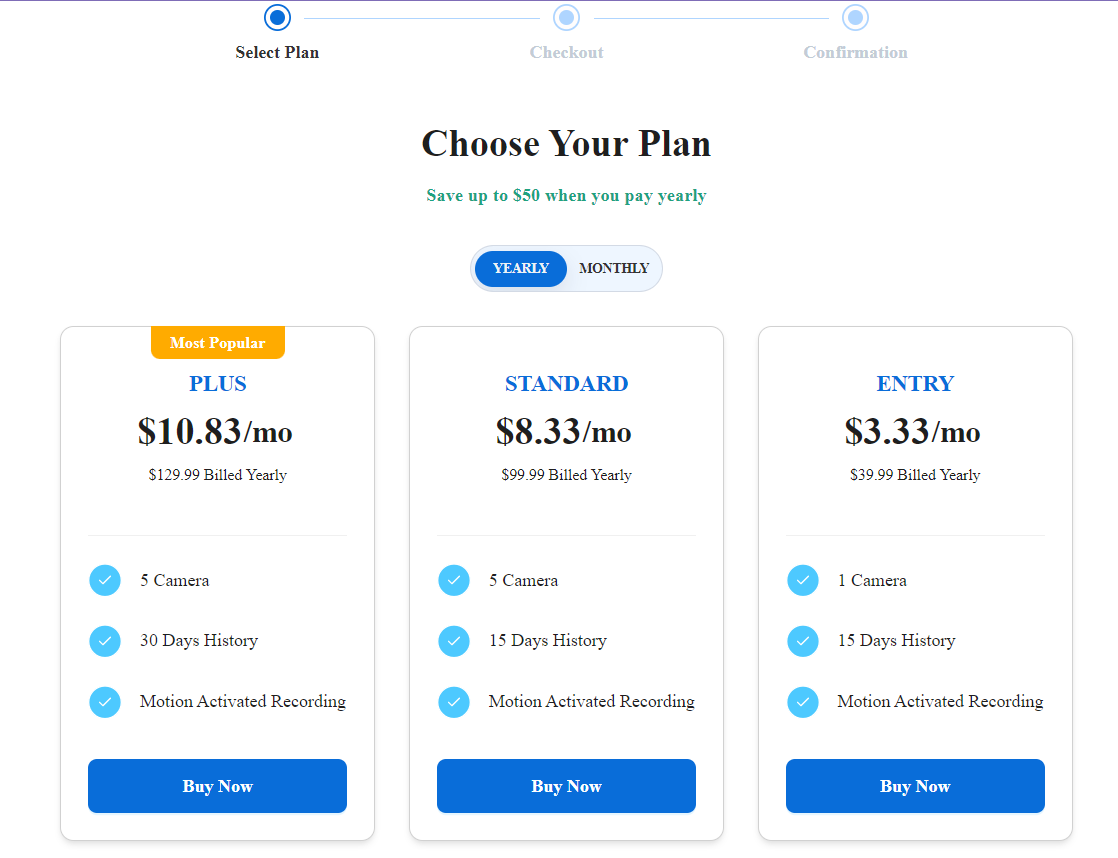This screenshot has height=858, width=1118.
Task: Click the Select Plan step circle
Action: tap(277, 17)
